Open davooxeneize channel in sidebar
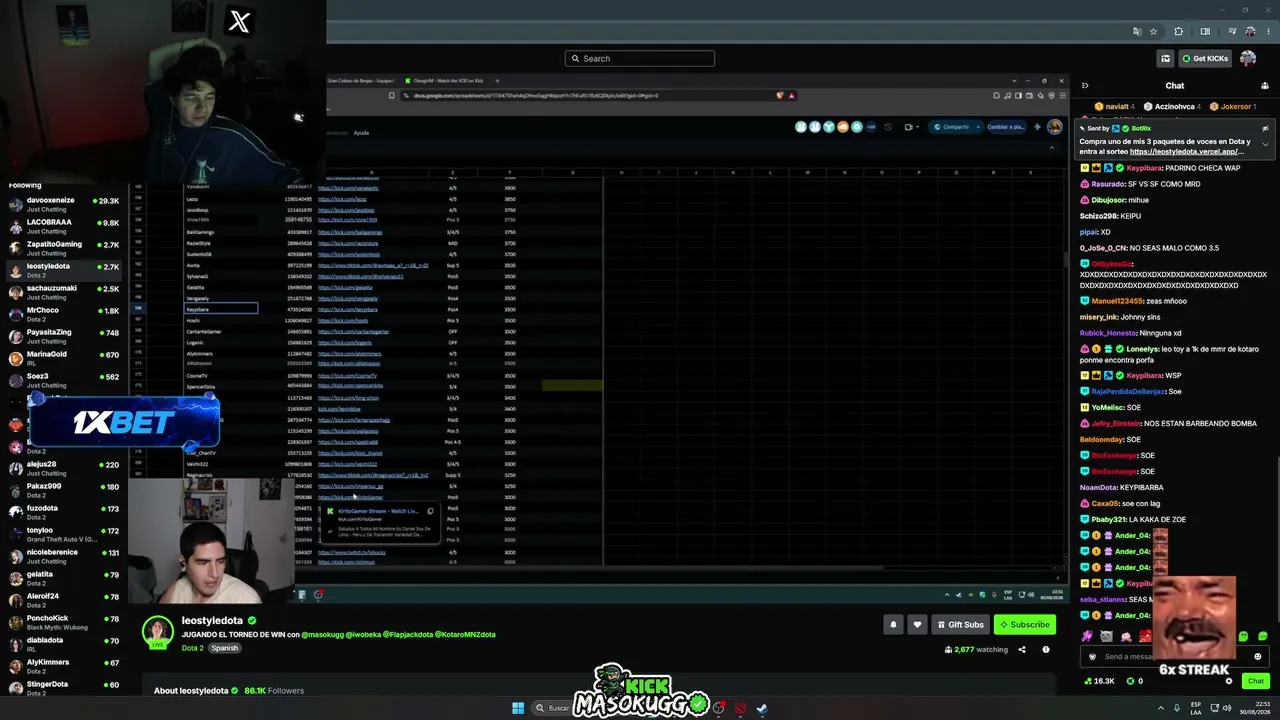The width and height of the screenshot is (1280, 720). point(64,204)
